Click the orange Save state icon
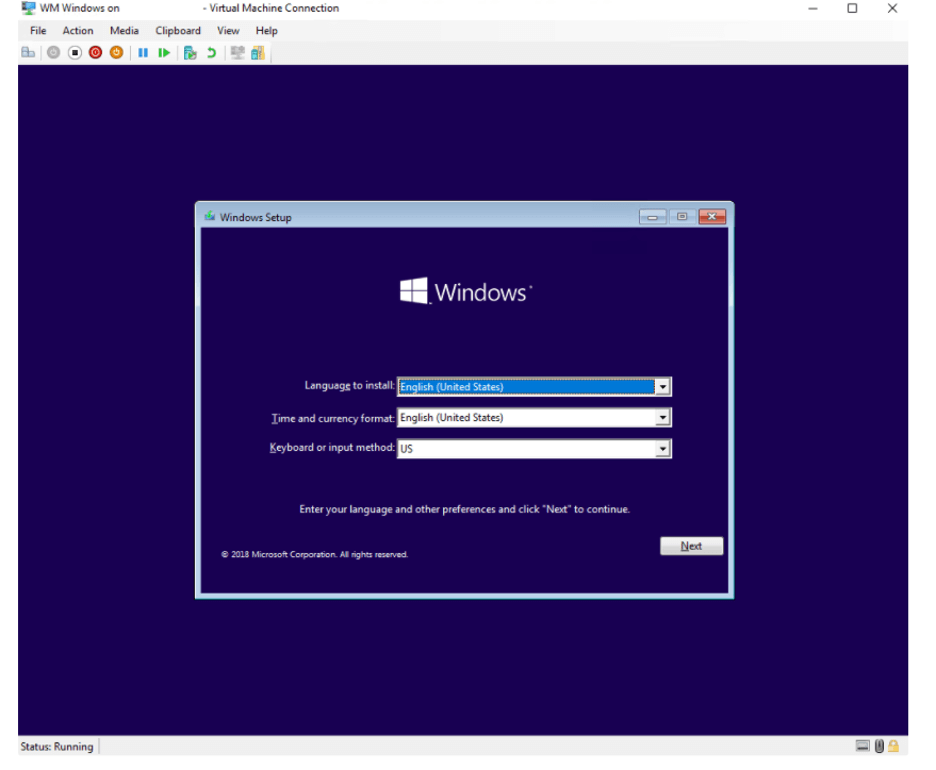936x770 pixels. (116, 53)
